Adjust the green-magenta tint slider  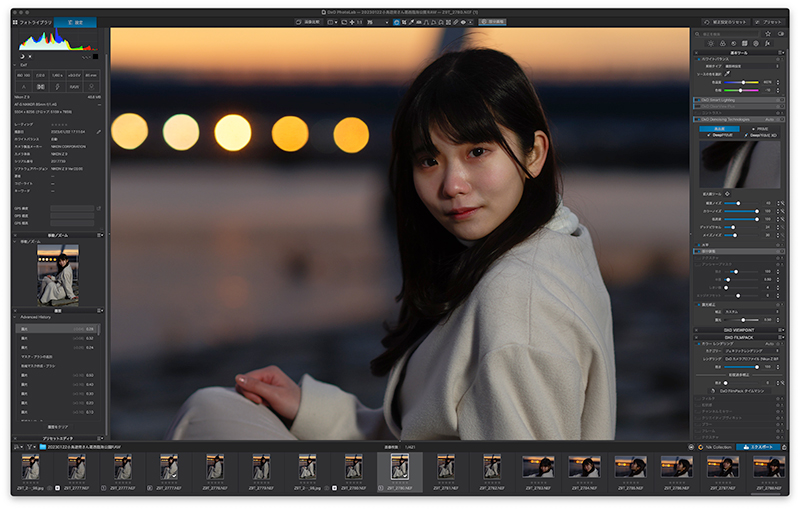tap(742, 90)
